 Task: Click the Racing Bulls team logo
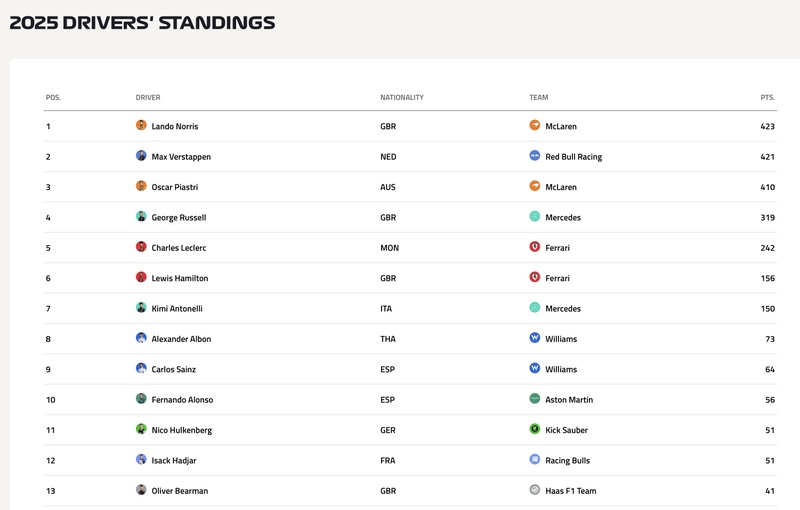click(x=535, y=460)
